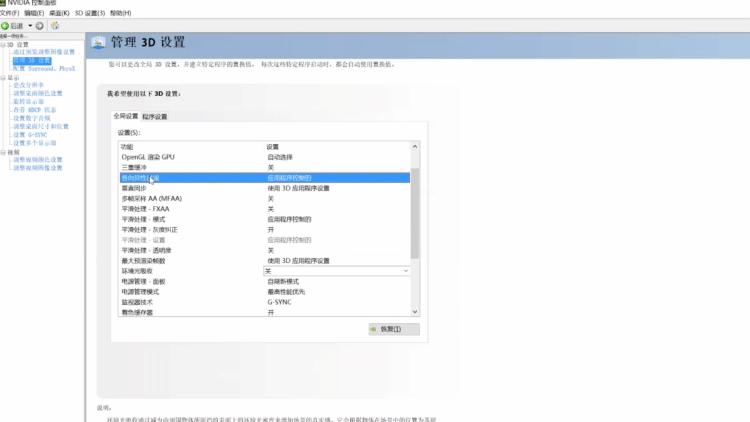
Task: Open the 编辑(E) menu
Action: click(33, 13)
